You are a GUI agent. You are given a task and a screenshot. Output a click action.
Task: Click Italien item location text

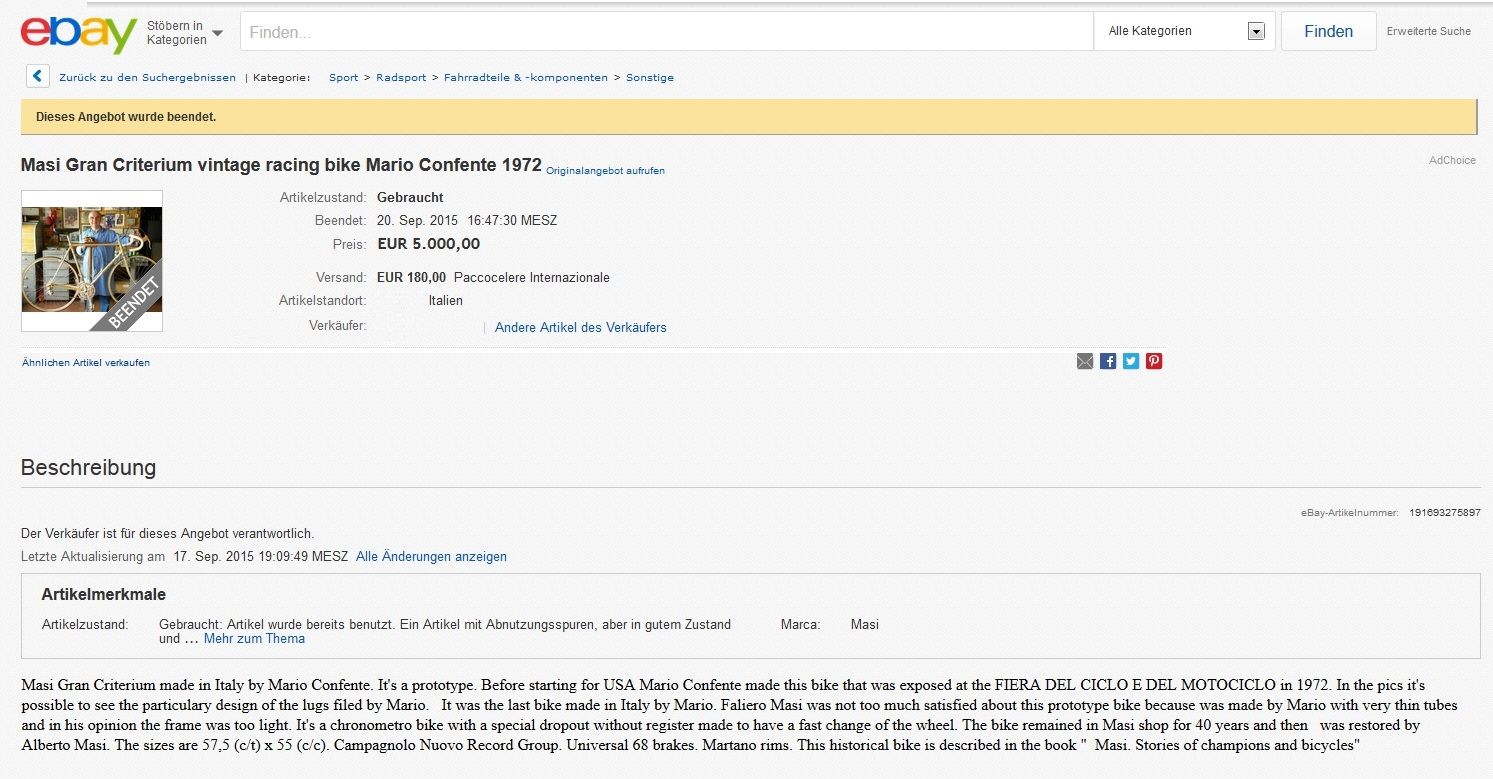tap(446, 300)
